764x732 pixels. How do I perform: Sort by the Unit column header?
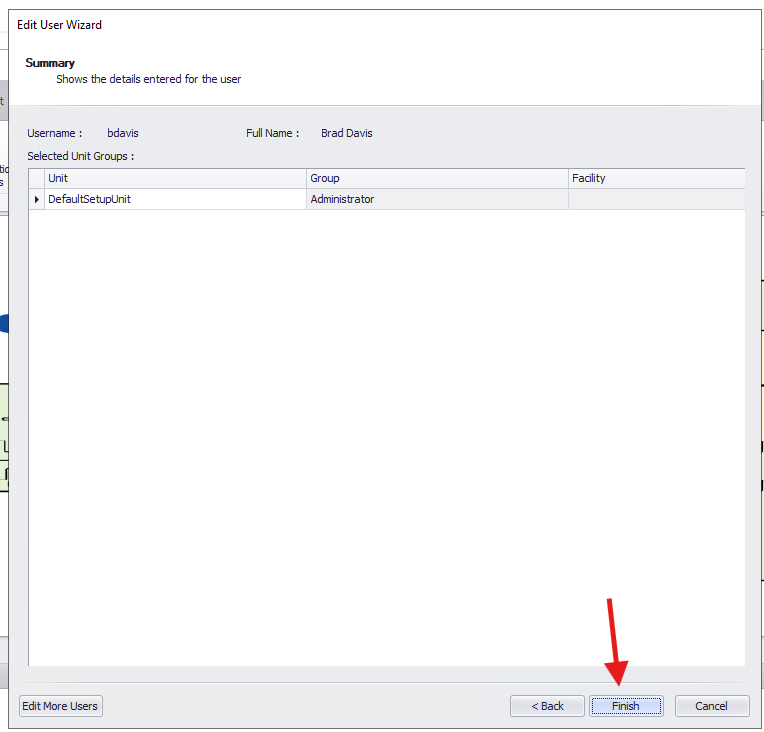pyautogui.click(x=175, y=178)
